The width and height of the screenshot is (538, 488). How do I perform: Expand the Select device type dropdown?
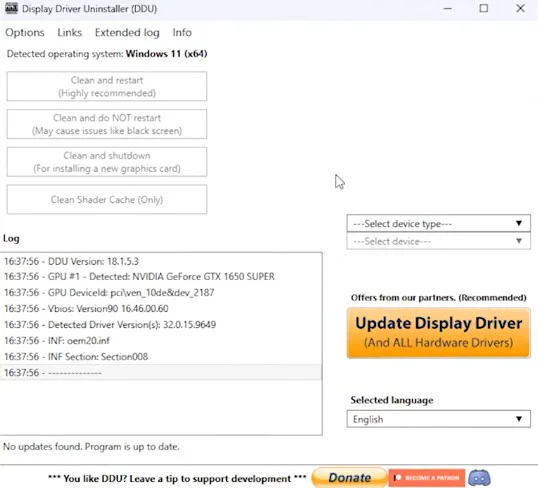[x=438, y=224]
